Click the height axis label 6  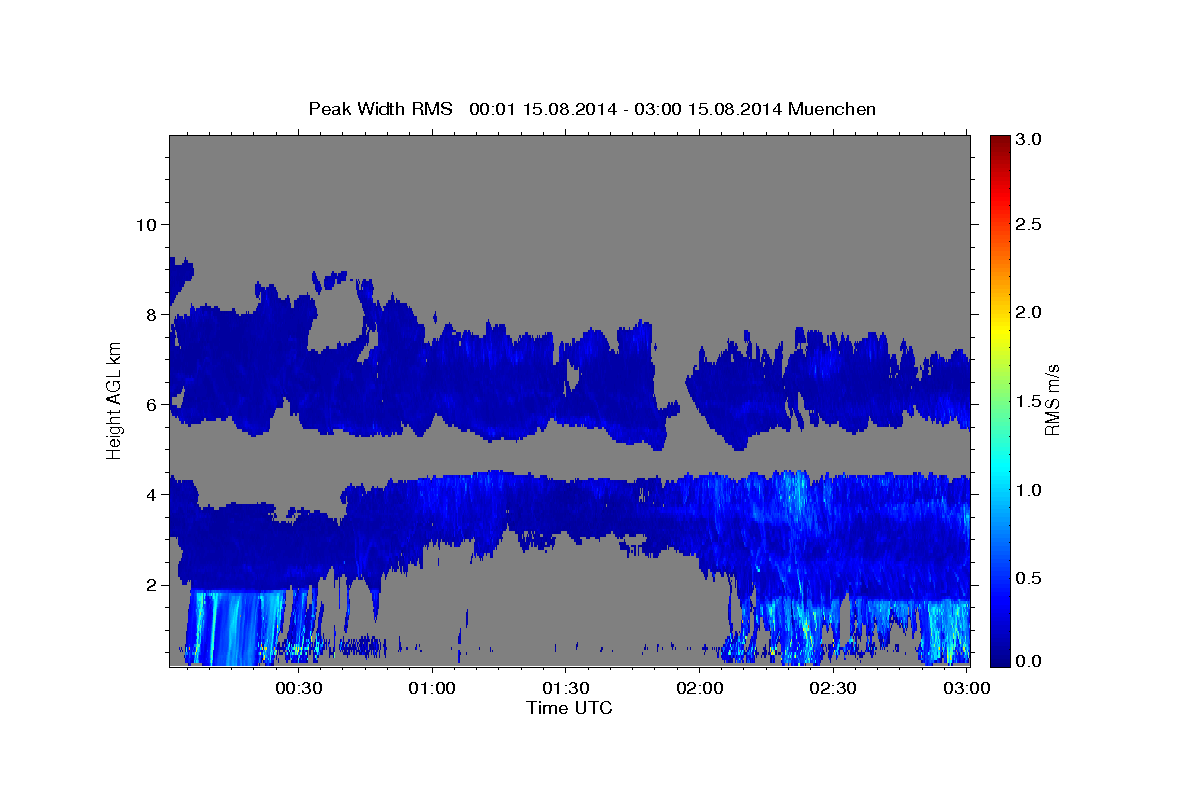tap(151, 404)
